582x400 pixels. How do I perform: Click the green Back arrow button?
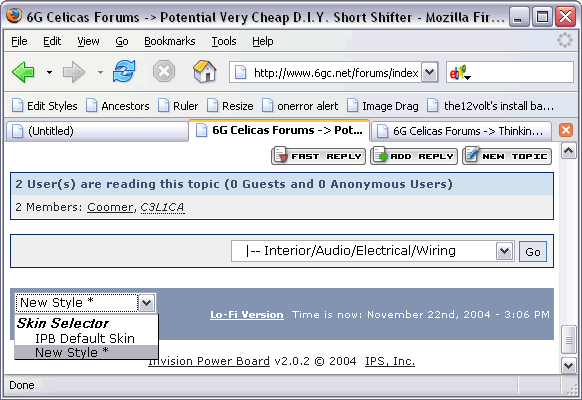[x=23, y=72]
